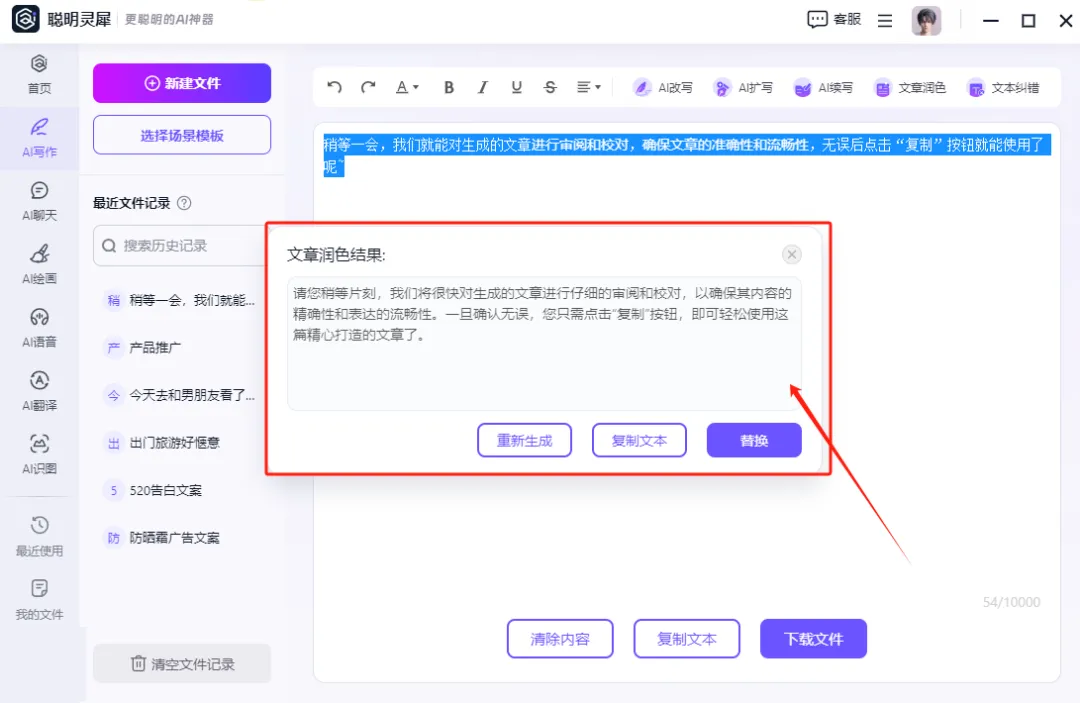Image resolution: width=1080 pixels, height=703 pixels.
Task: Select the AI改写 rewrite tool
Action: click(x=662, y=88)
